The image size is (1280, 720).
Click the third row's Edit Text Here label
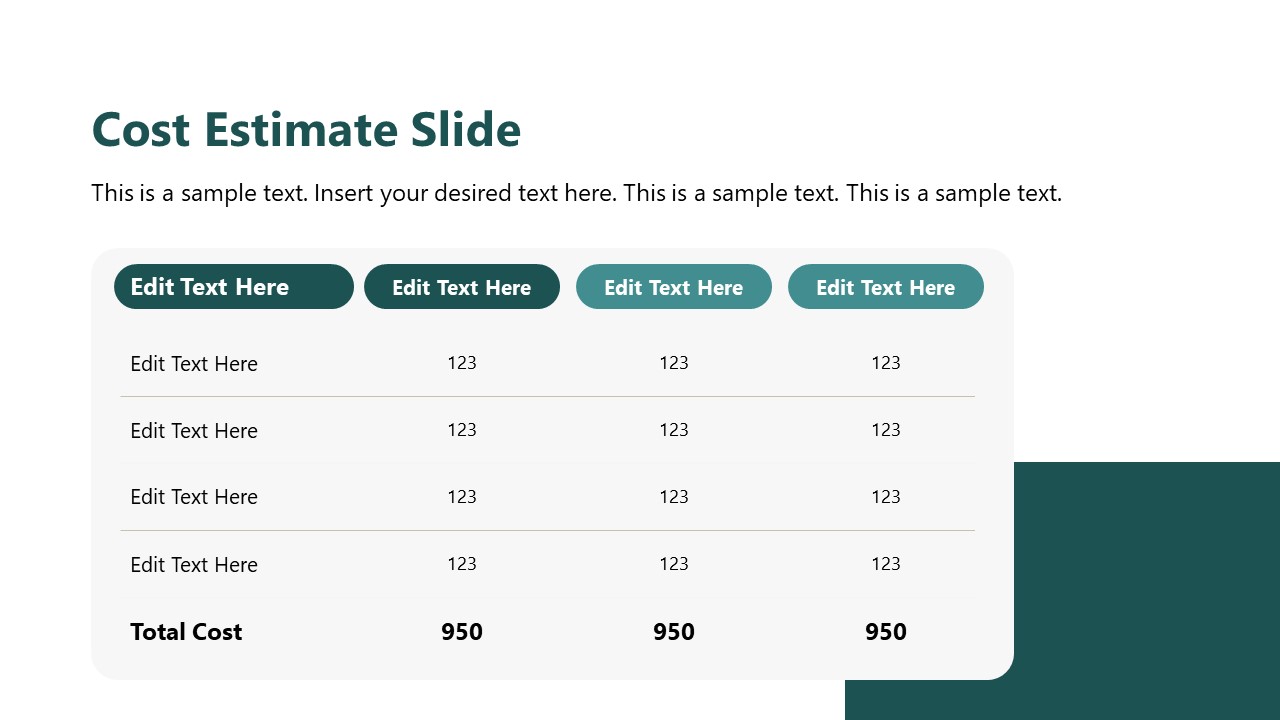[x=194, y=497]
